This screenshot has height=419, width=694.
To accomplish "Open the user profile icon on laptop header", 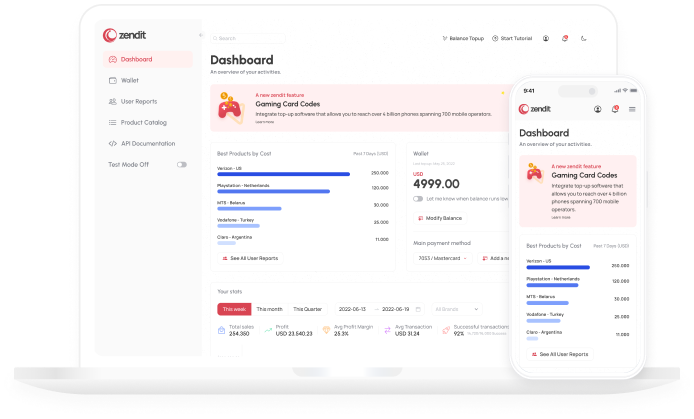I will pyautogui.click(x=546, y=38).
